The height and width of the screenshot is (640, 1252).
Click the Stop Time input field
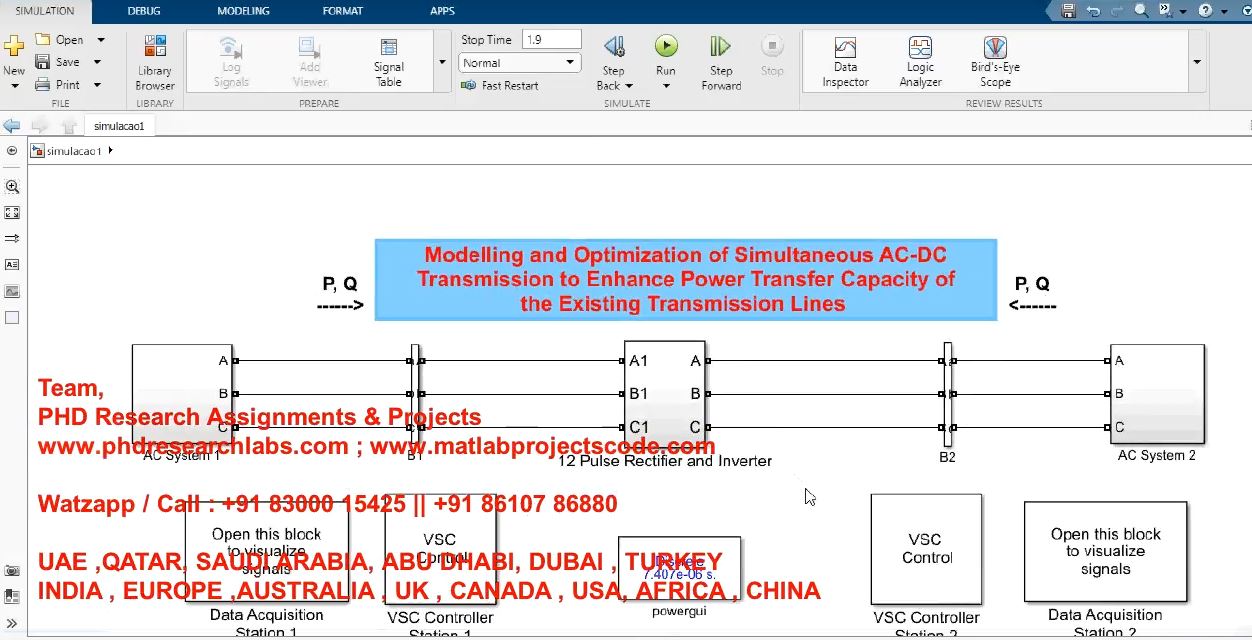pyautogui.click(x=551, y=40)
